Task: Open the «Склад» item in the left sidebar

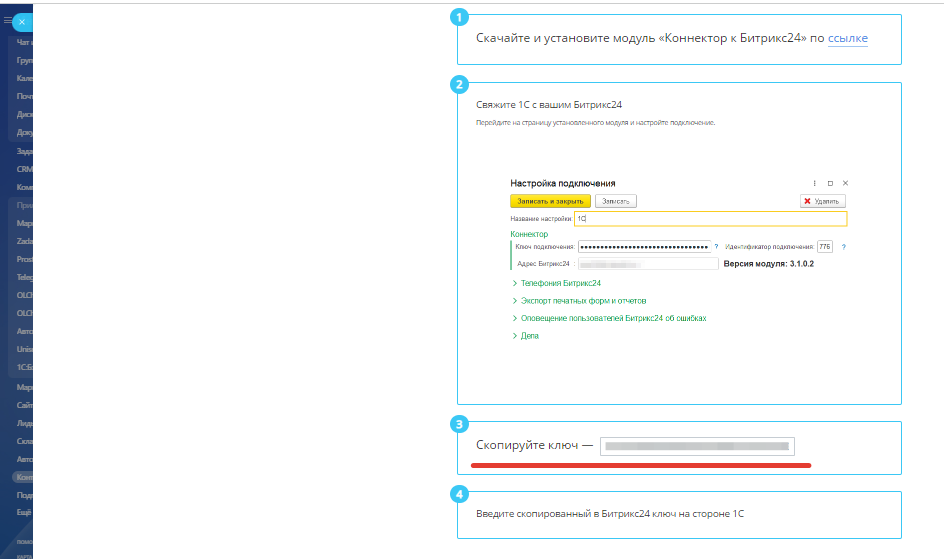Action: 24,441
